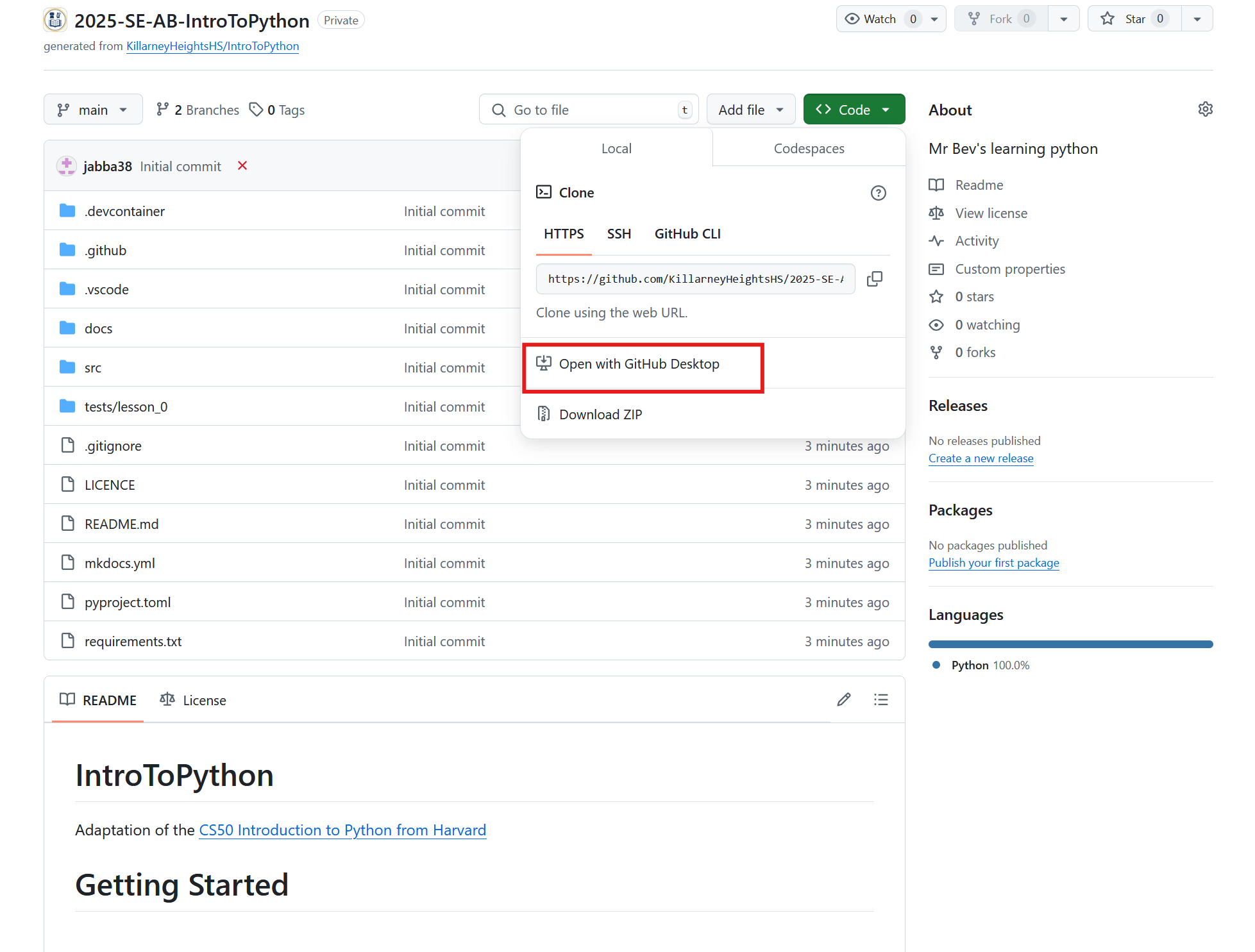Switch to the Codespaces tab
1255x952 pixels.
click(x=809, y=148)
